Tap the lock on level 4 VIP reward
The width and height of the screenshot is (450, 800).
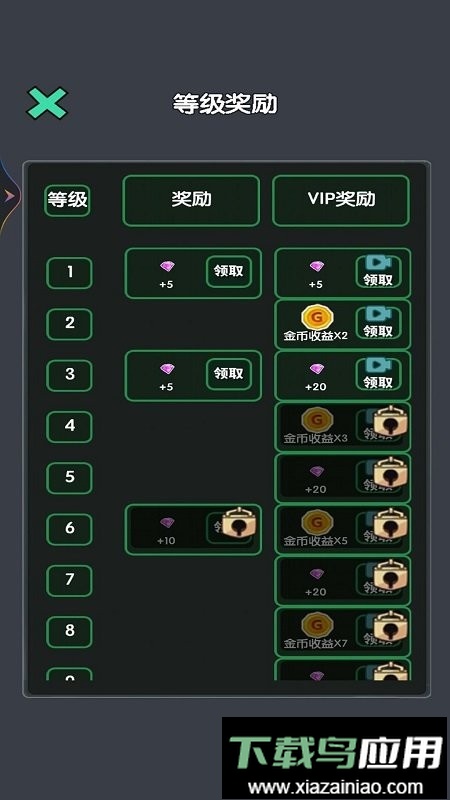(x=390, y=421)
